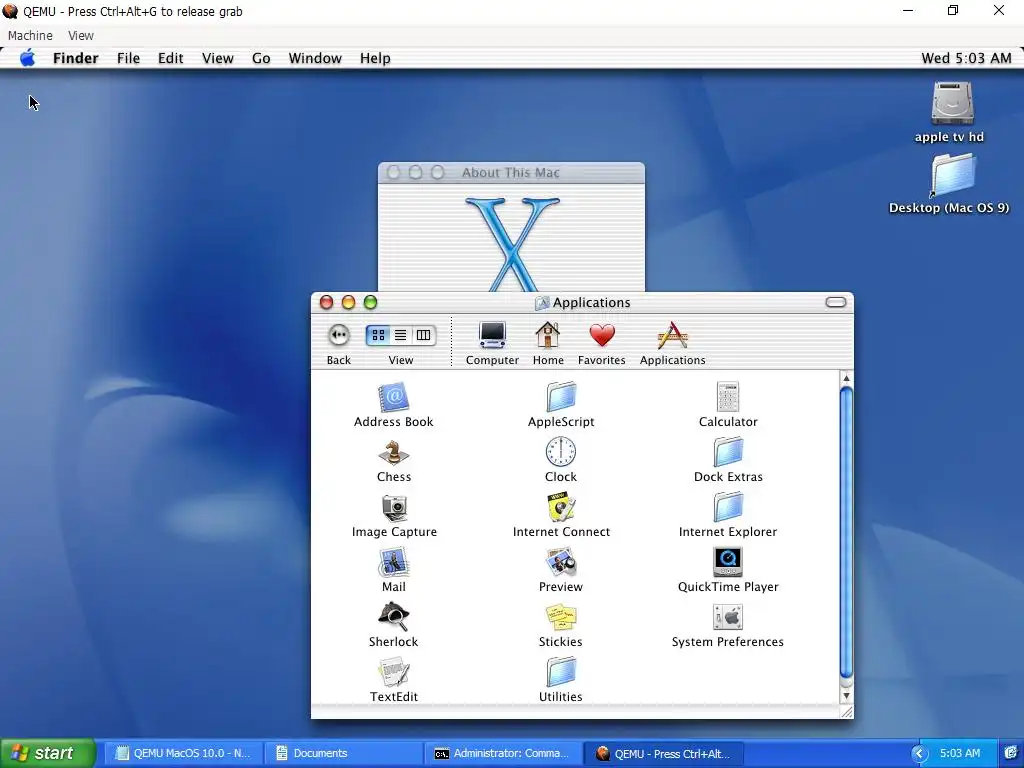This screenshot has width=1024, height=768.
Task: Switch to Administrator Command taskbar item
Action: pos(504,754)
